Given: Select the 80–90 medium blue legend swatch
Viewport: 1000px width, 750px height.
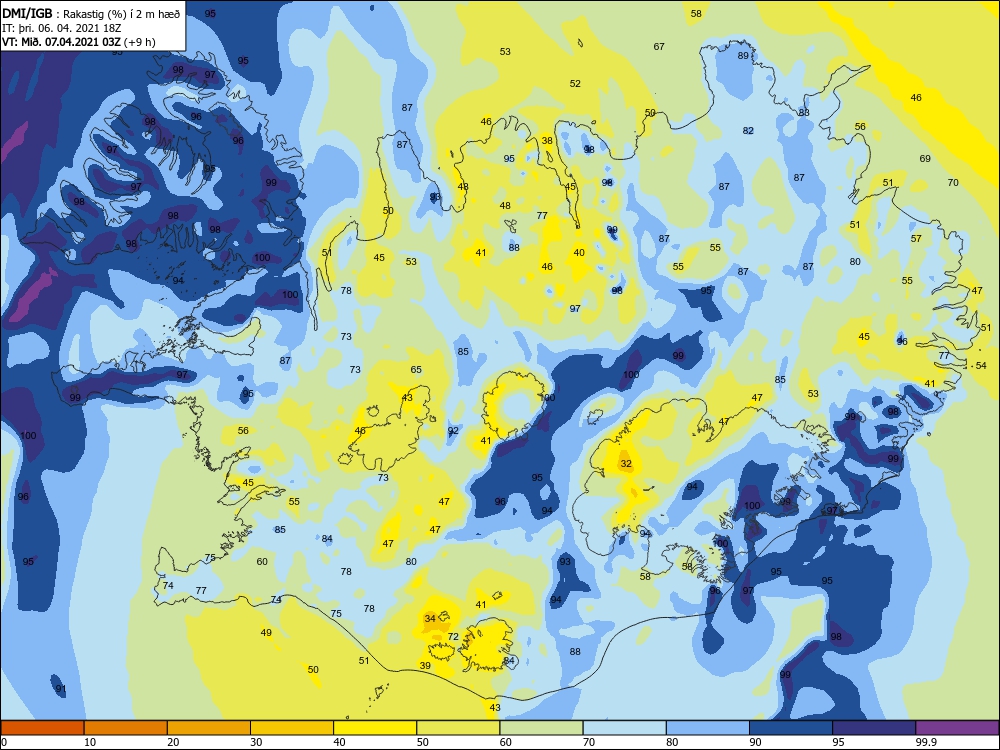Looking at the screenshot, I should click(x=708, y=728).
